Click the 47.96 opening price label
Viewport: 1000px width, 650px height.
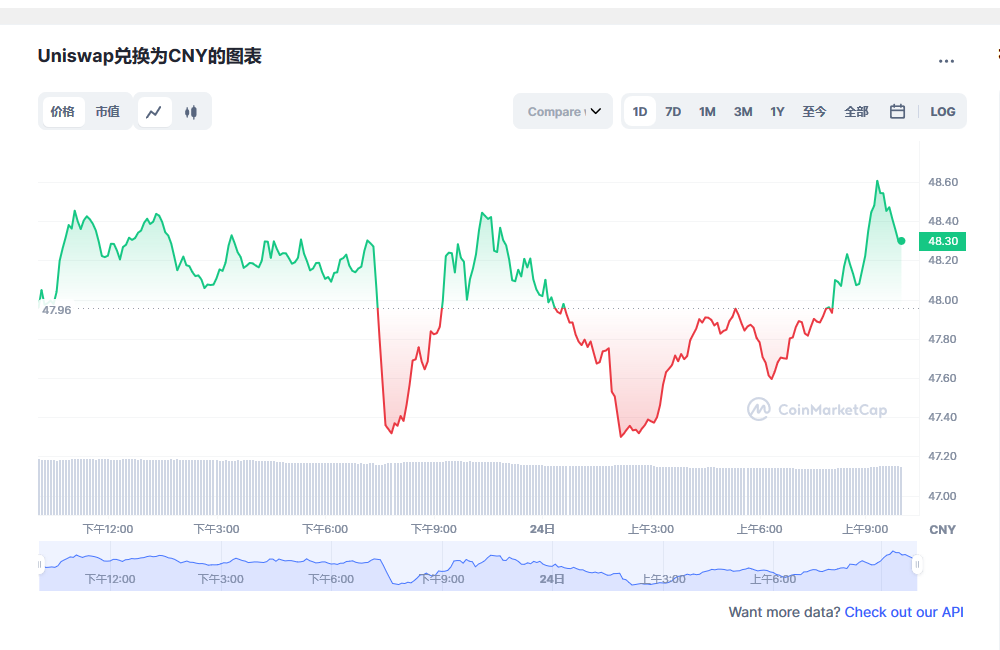pyautogui.click(x=57, y=310)
